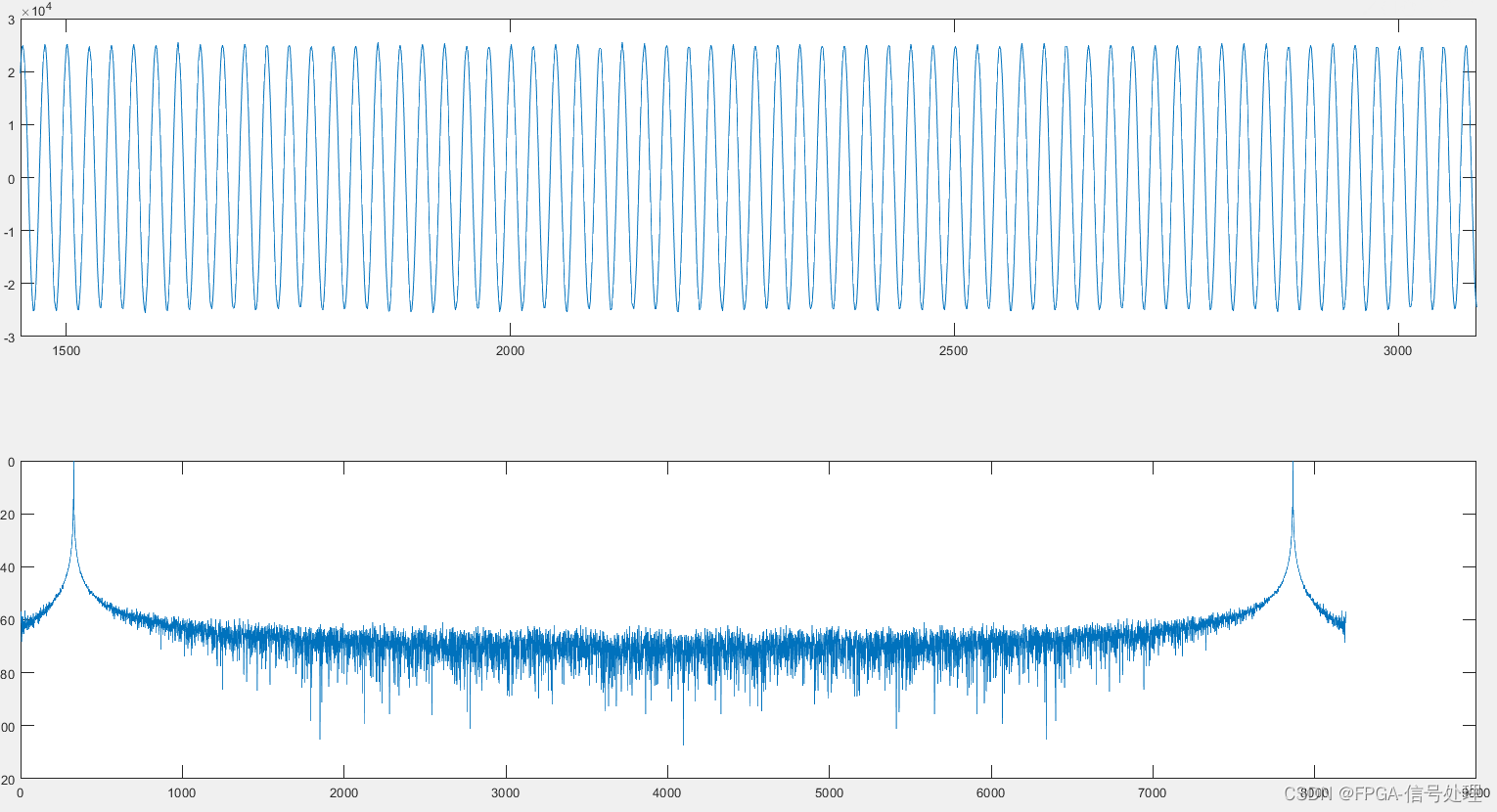Click the 3000 x-axis tick of waveform plot
The width and height of the screenshot is (1497, 812).
pos(1398,351)
